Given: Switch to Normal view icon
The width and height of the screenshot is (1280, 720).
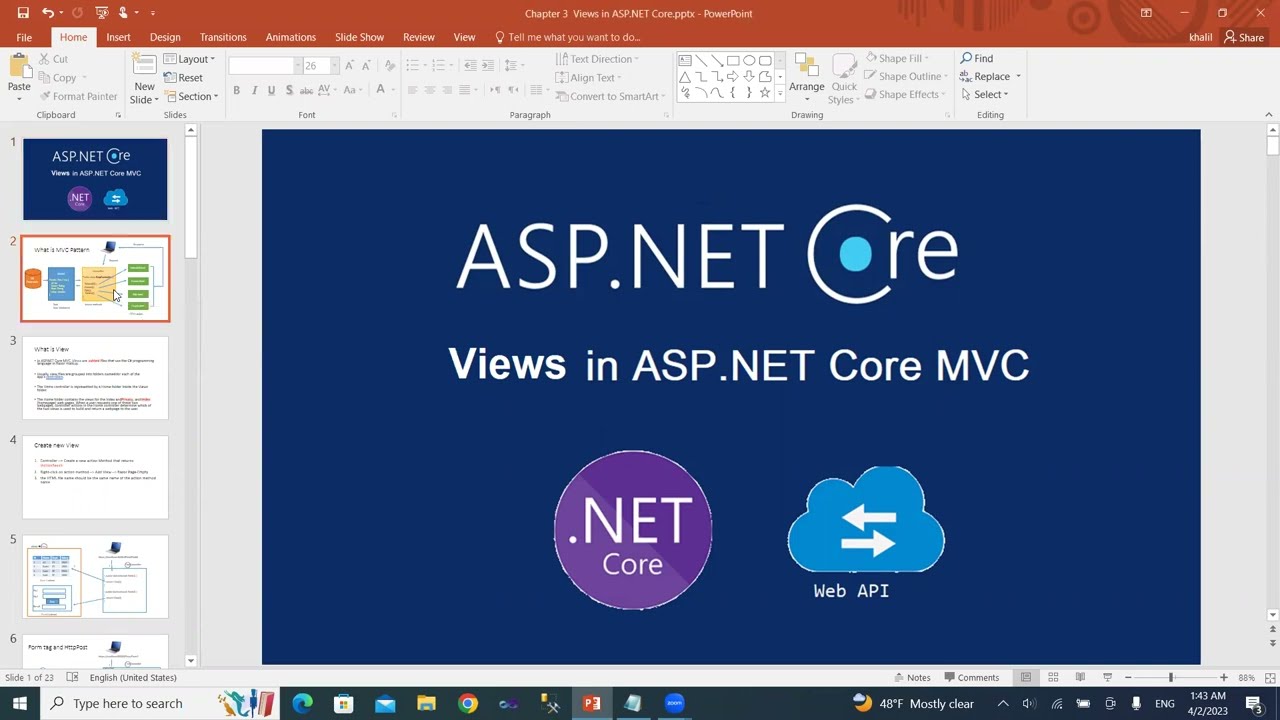Looking at the screenshot, I should coord(1026,677).
